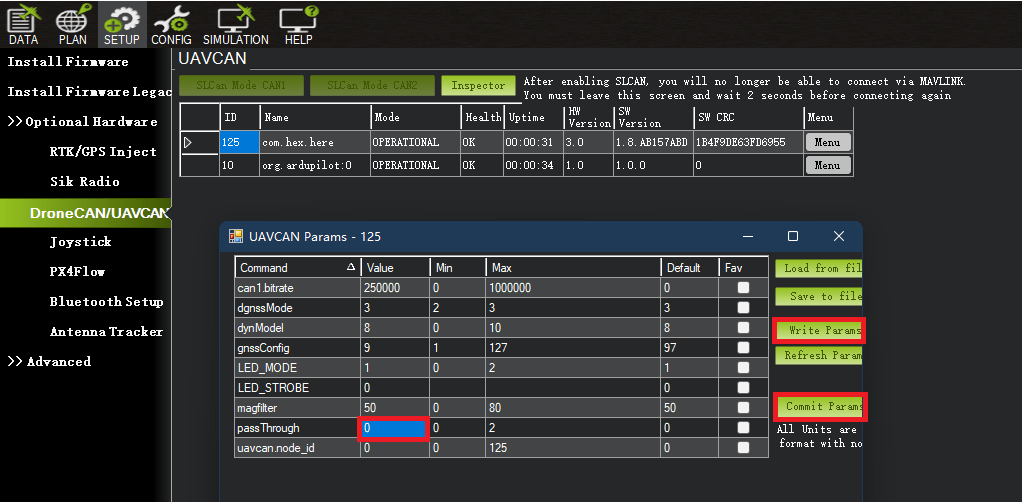Screen dimensions: 1022x502
Task: Select the dynModel command cell
Action: [297, 328]
